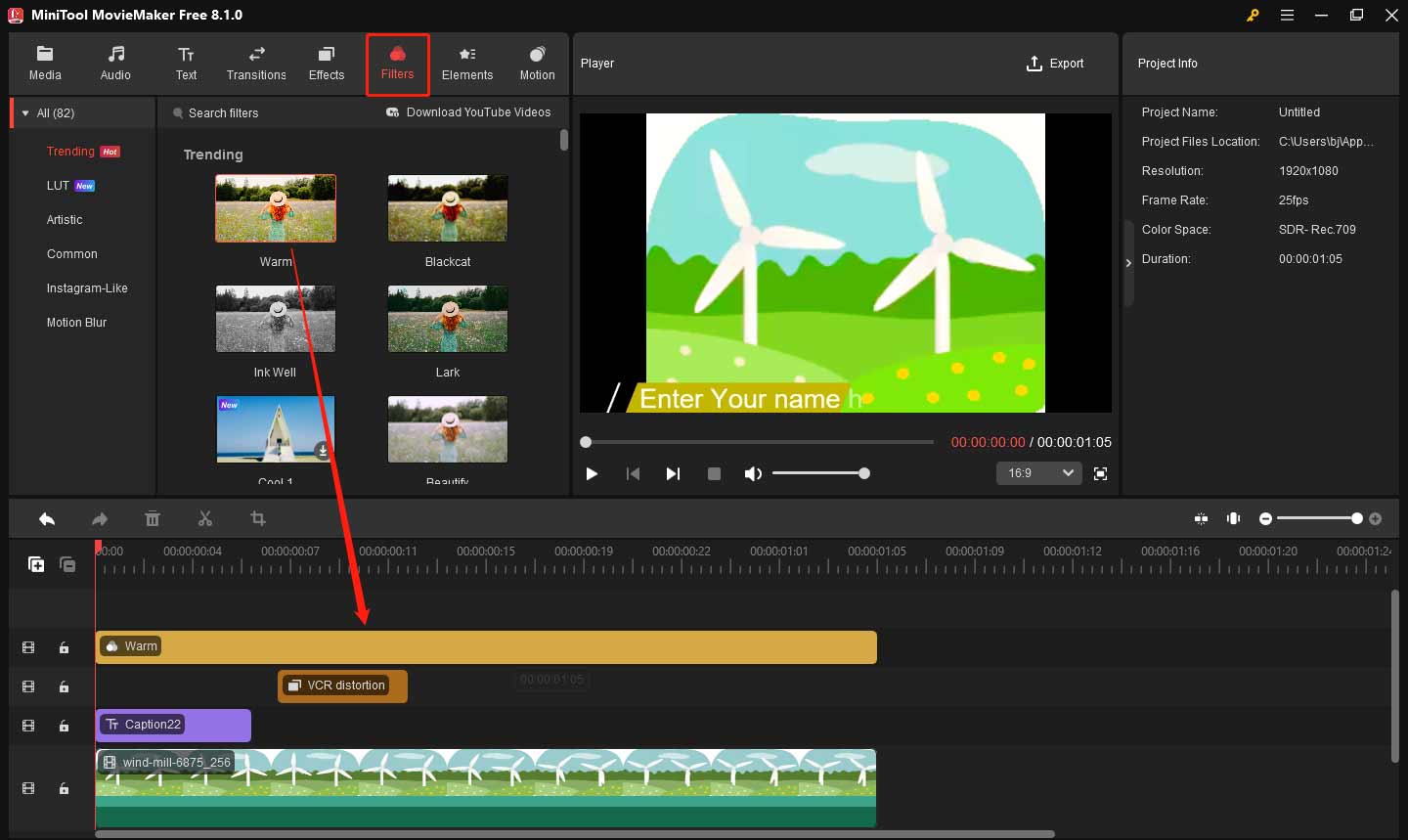Switch to the Text tab
Screen dimensions: 1408x840
186,64
